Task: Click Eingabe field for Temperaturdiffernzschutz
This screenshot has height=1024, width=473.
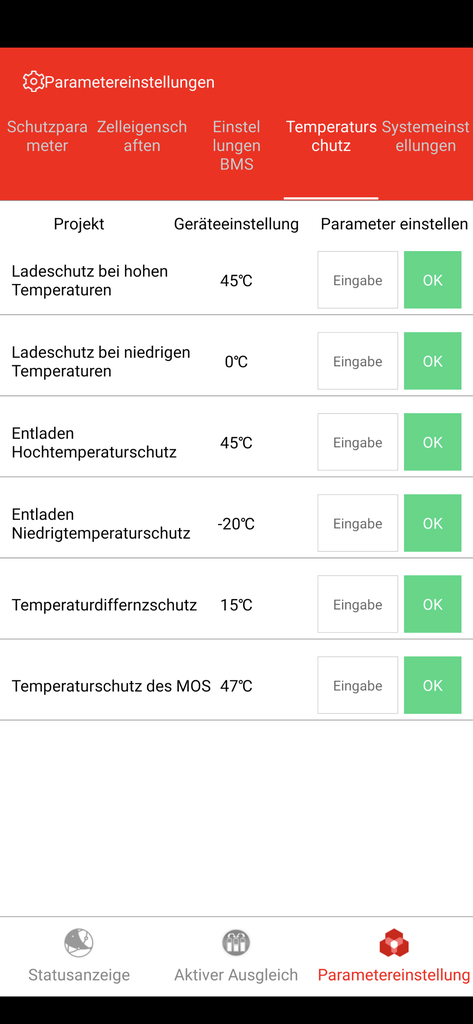Action: [x=357, y=604]
